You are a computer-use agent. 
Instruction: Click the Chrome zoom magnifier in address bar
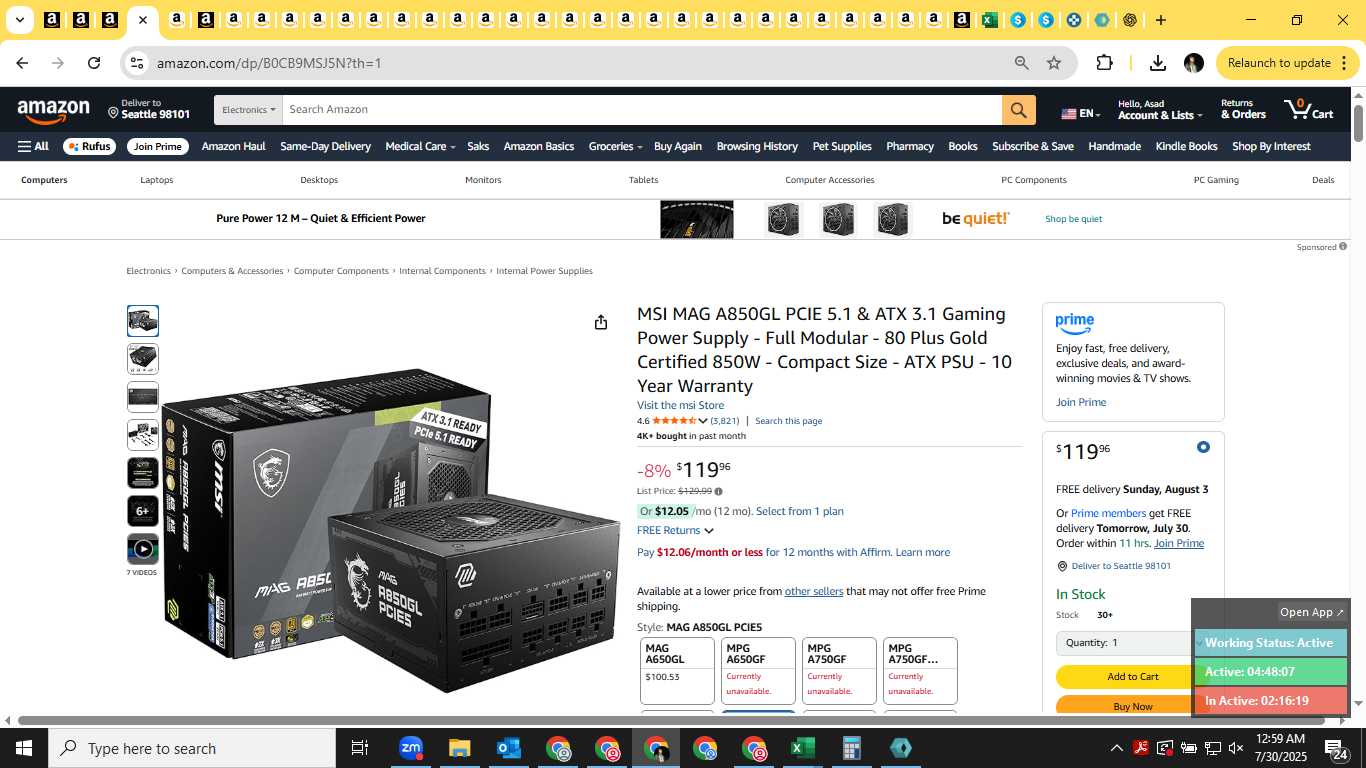click(1022, 63)
